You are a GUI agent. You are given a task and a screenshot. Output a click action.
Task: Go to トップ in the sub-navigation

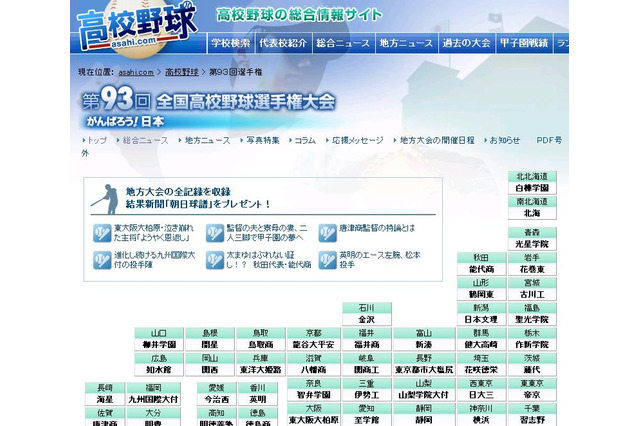(97, 140)
